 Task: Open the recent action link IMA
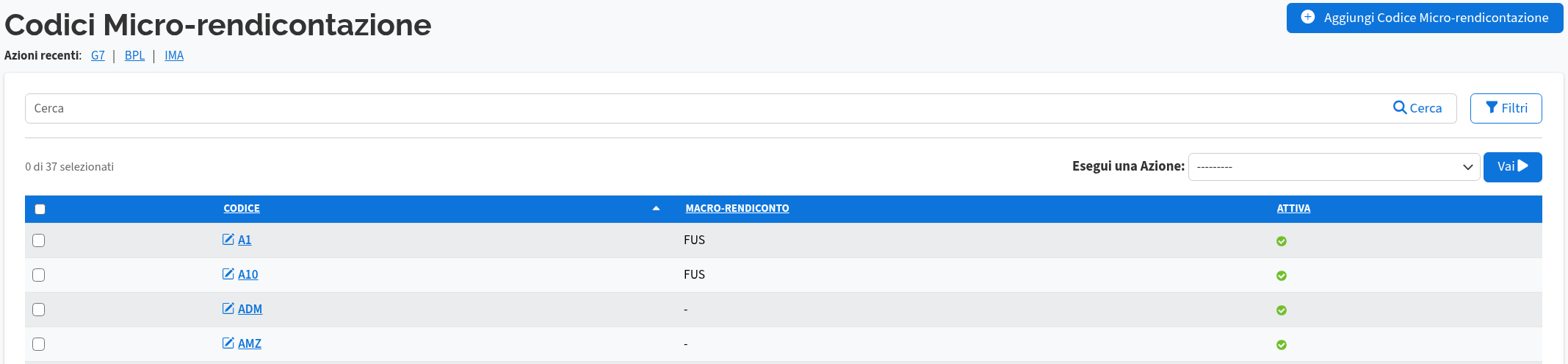click(x=174, y=56)
